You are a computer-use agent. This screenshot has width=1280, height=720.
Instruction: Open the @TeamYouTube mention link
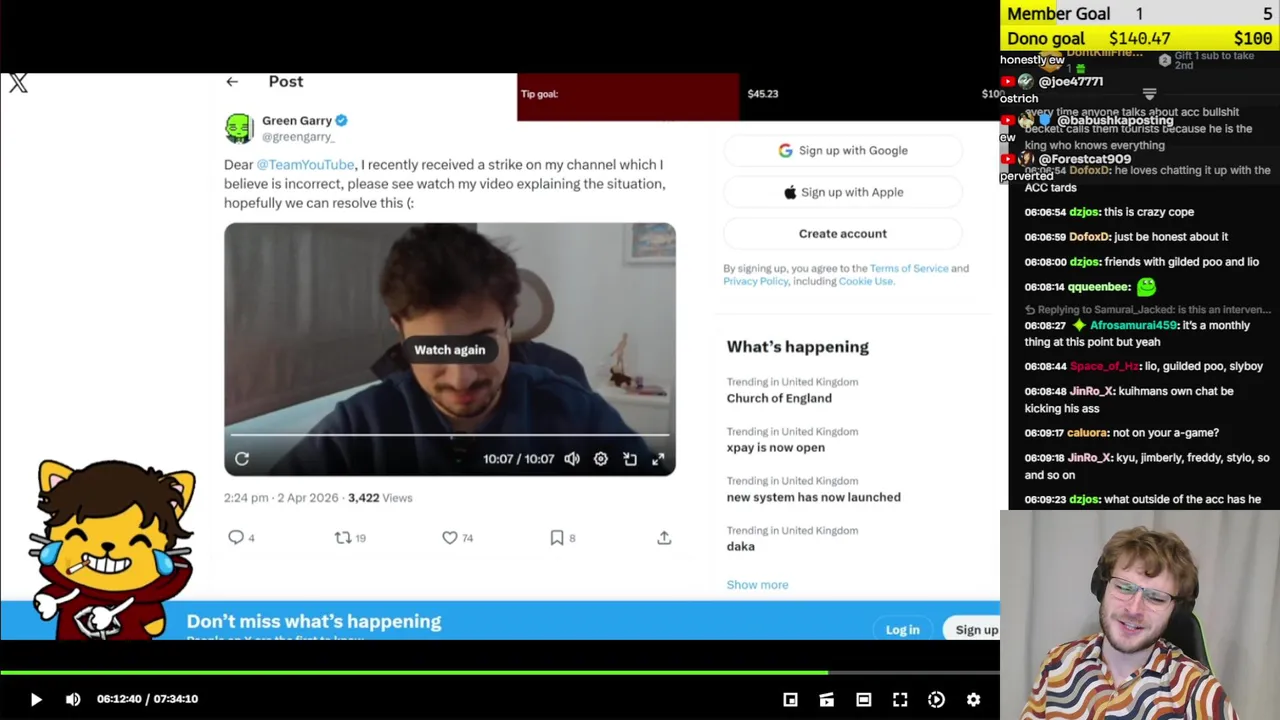(x=305, y=164)
